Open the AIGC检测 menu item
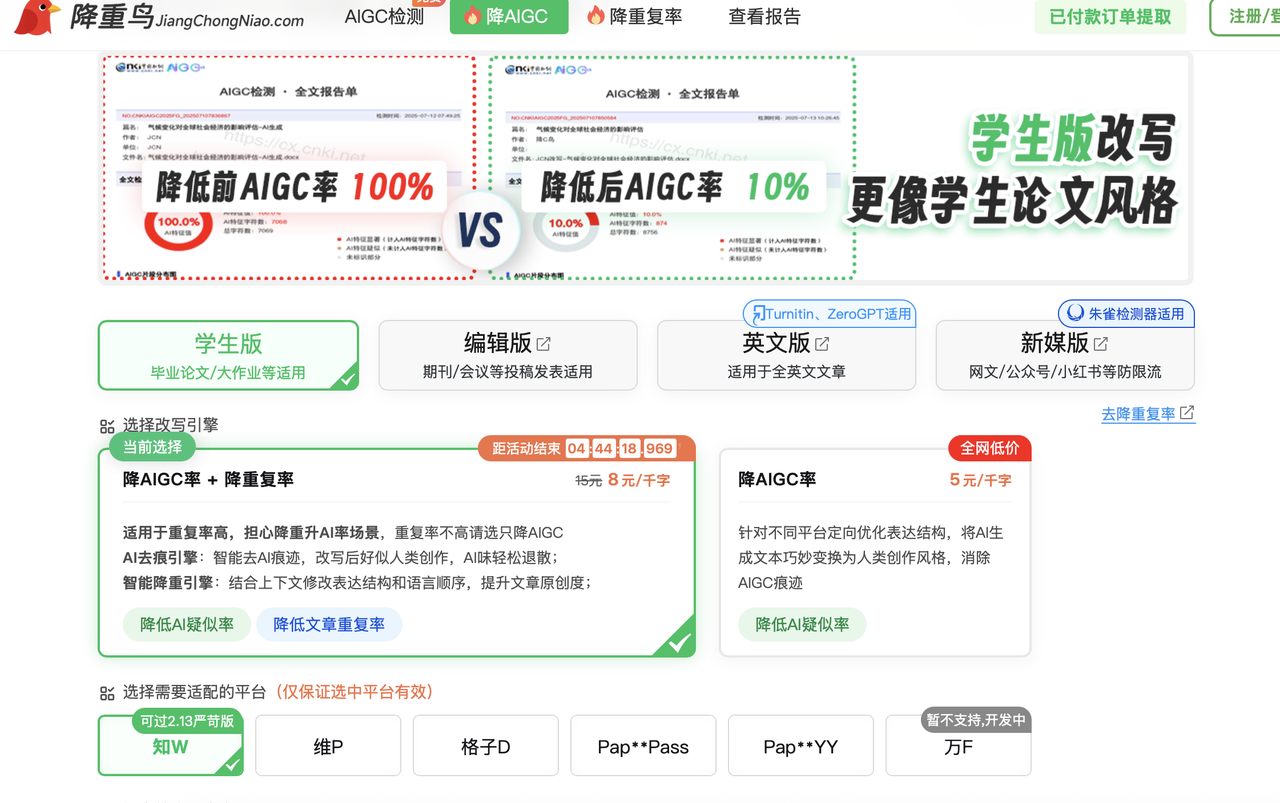 [383, 17]
